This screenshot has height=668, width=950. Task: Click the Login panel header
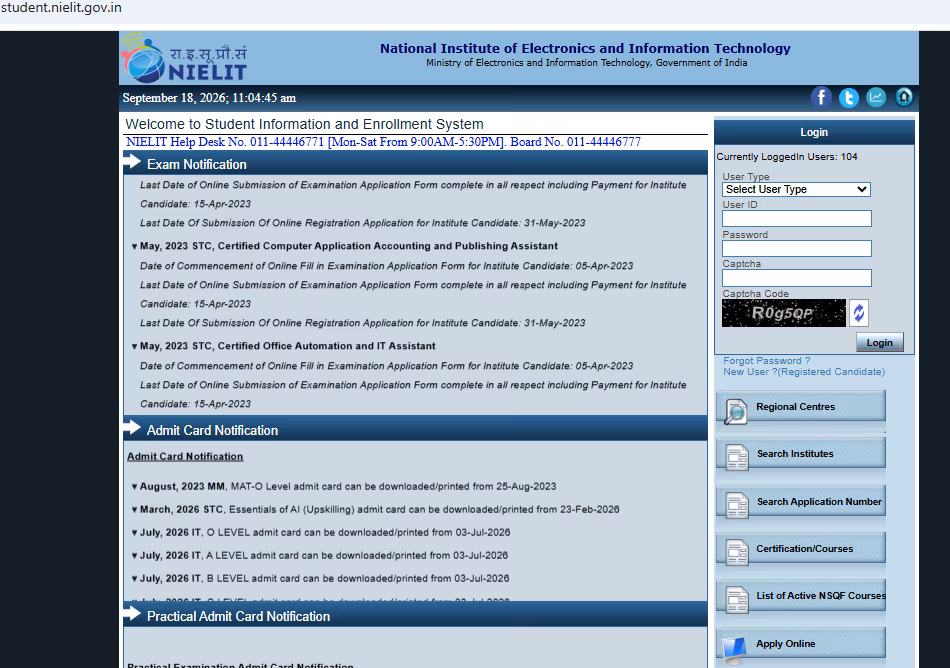tap(814, 132)
